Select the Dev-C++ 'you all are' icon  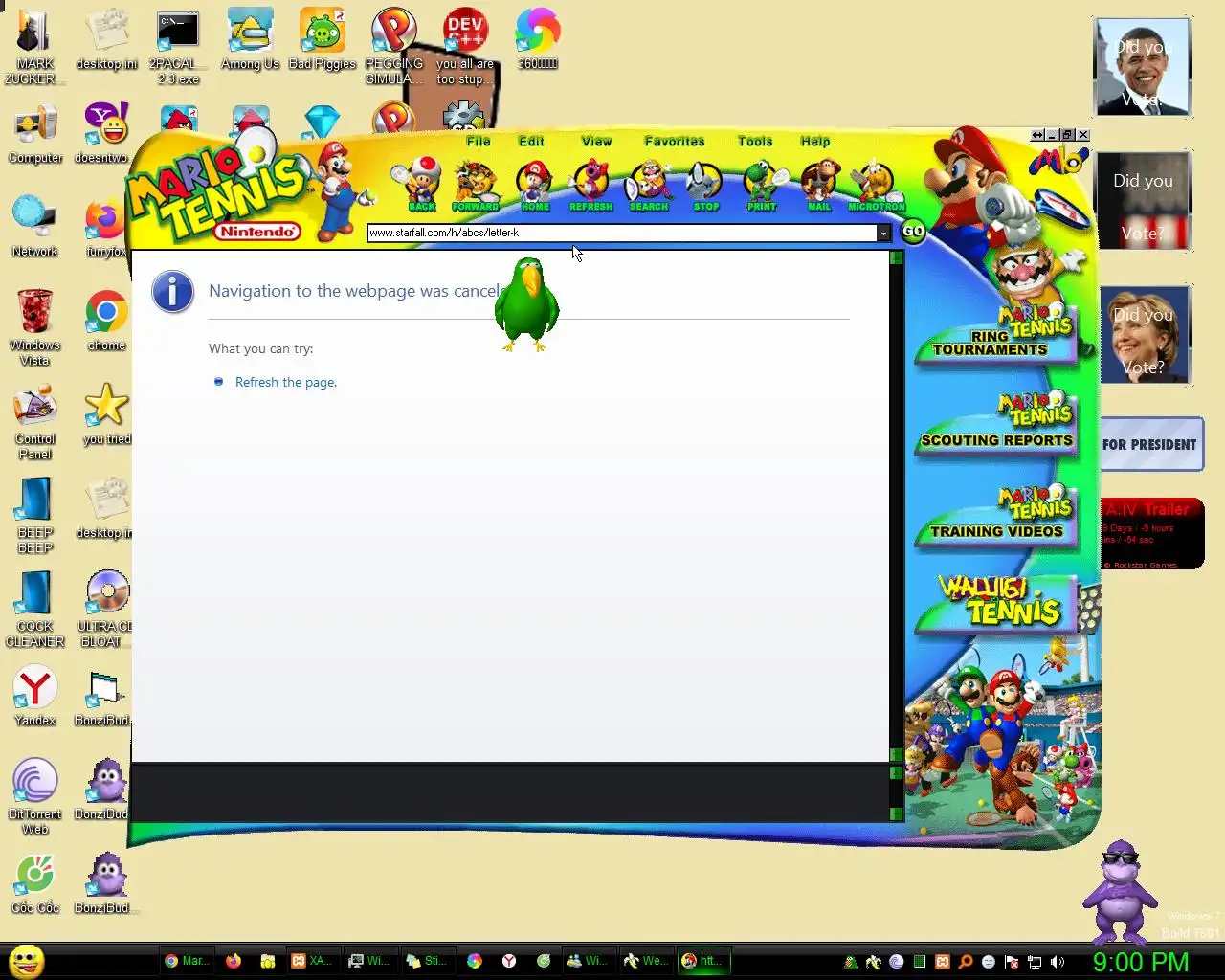465,46
